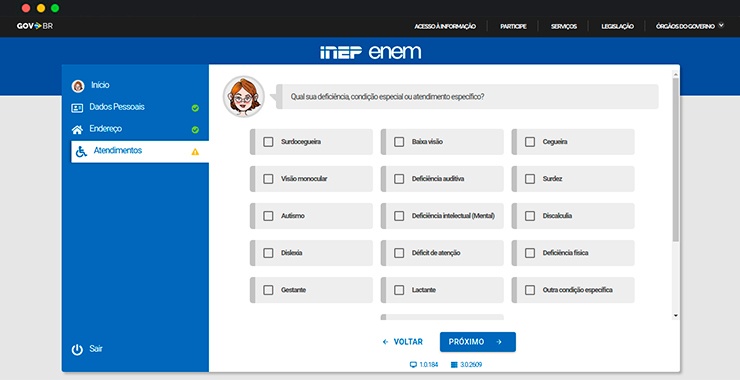Click the yellow warning icon beside Atendimentos
The width and height of the screenshot is (740, 380).
click(195, 152)
